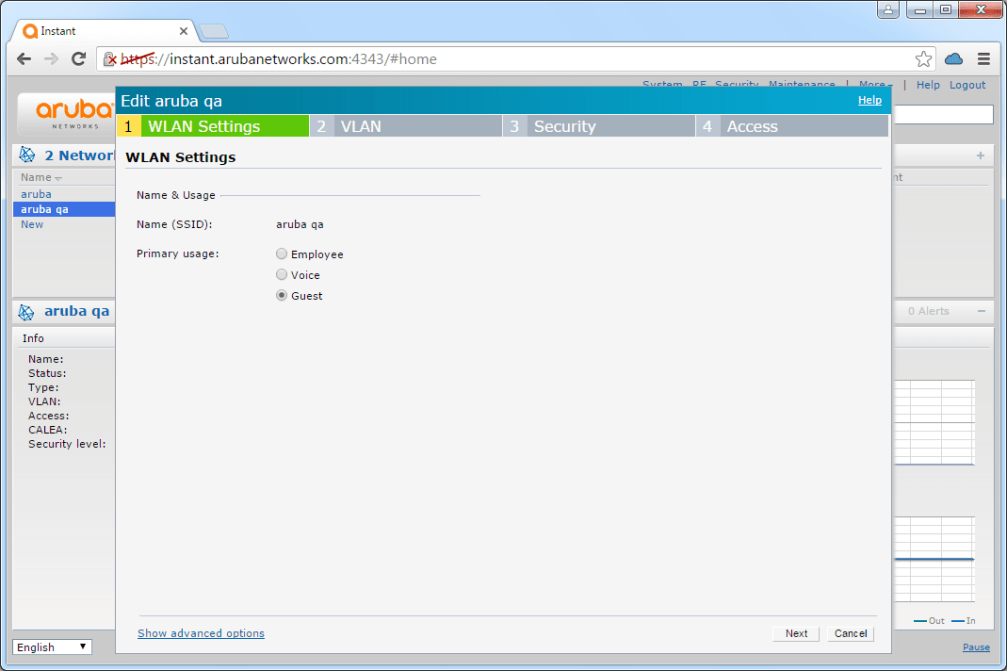Screen dimensions: 1007x671
Task: Open the English language dropdown
Action: (51, 647)
